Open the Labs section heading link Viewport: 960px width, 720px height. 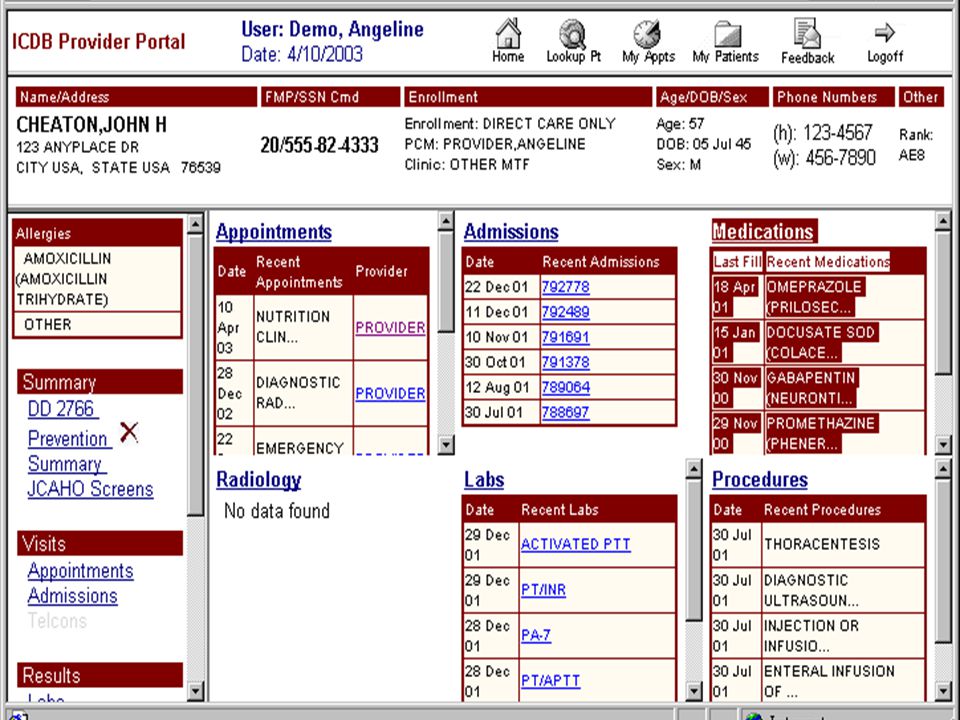pyautogui.click(x=484, y=480)
